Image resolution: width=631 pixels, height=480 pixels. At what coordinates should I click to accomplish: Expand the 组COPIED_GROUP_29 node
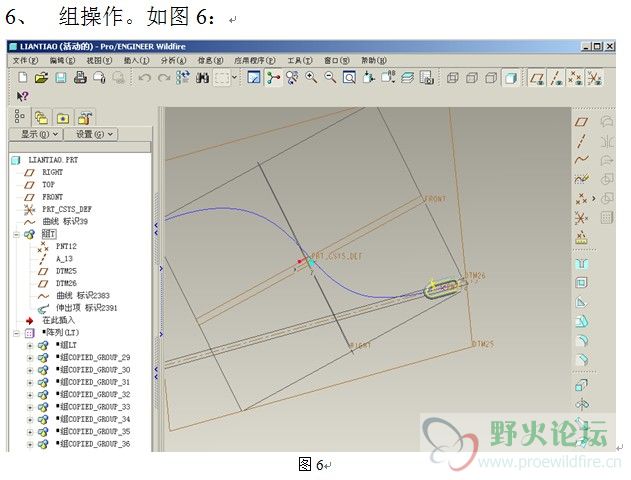(x=29, y=358)
